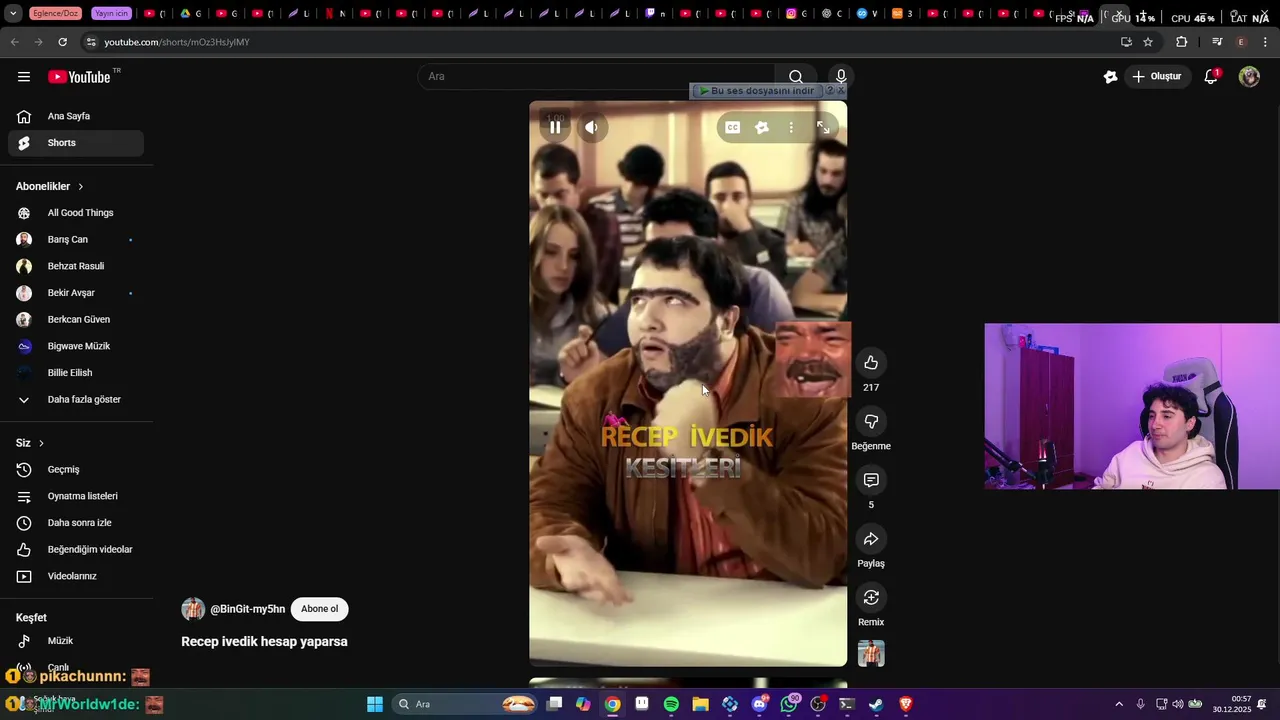Open the Barış Can channel
Screen dimensions: 1280x720
76,240
